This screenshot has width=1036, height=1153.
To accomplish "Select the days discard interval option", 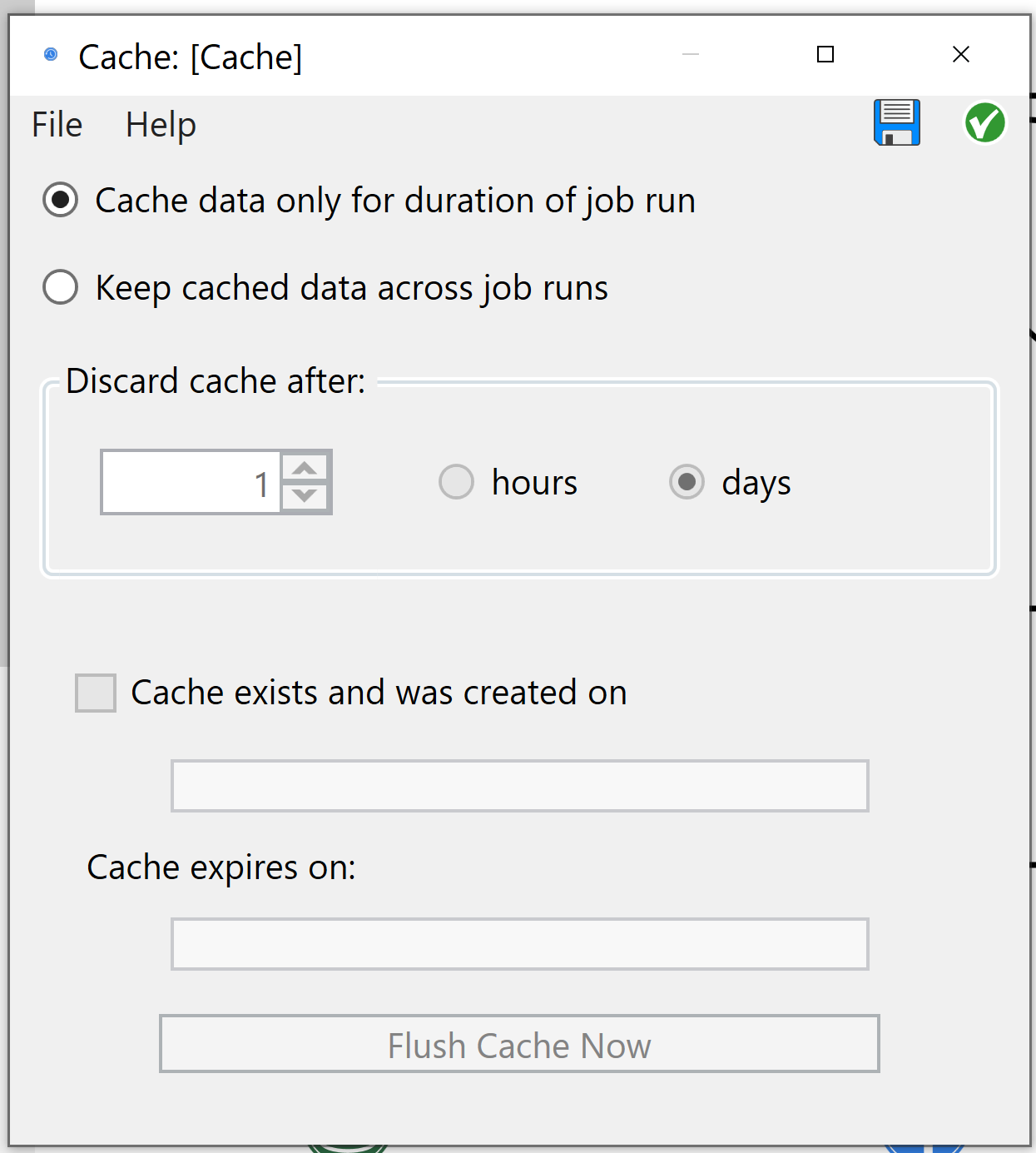I will click(x=687, y=482).
